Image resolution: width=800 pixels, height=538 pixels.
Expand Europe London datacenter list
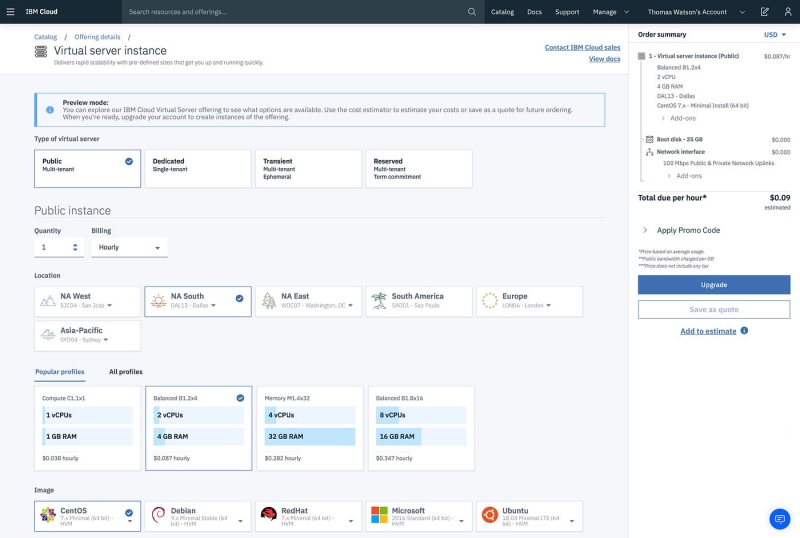[x=548, y=306]
